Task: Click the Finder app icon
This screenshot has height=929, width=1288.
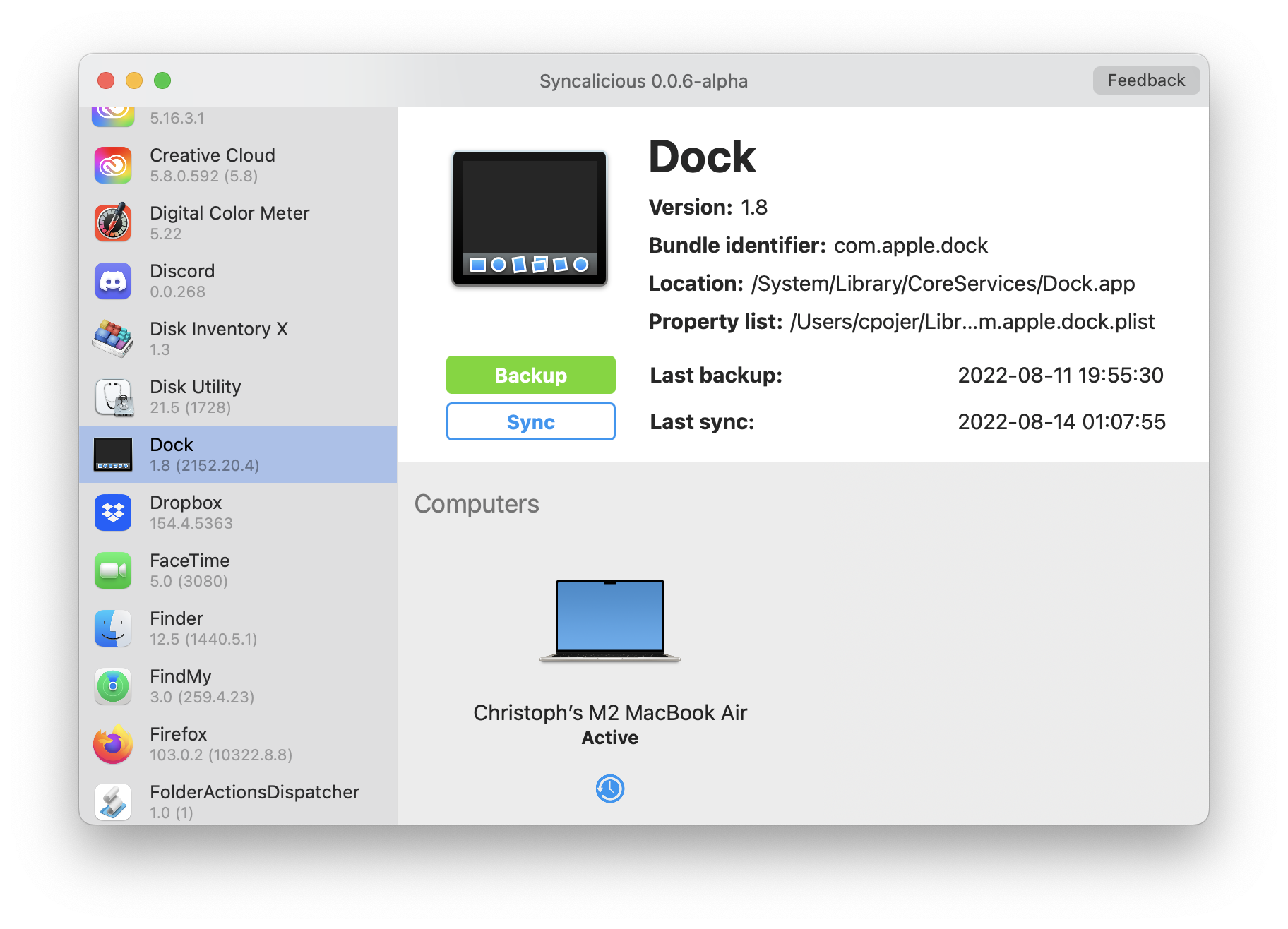Action: pos(113,628)
